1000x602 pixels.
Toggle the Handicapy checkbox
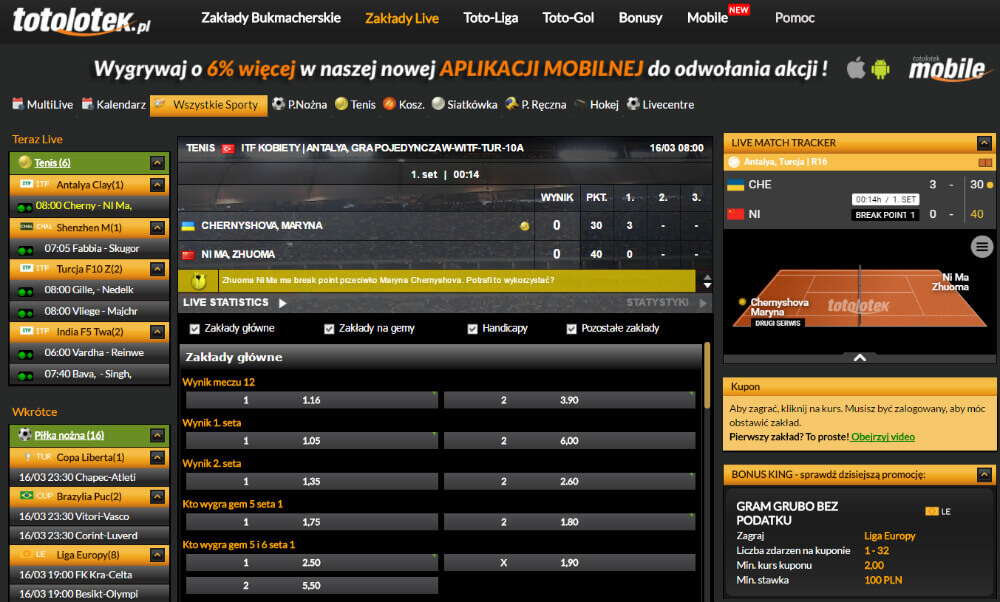[473, 329]
